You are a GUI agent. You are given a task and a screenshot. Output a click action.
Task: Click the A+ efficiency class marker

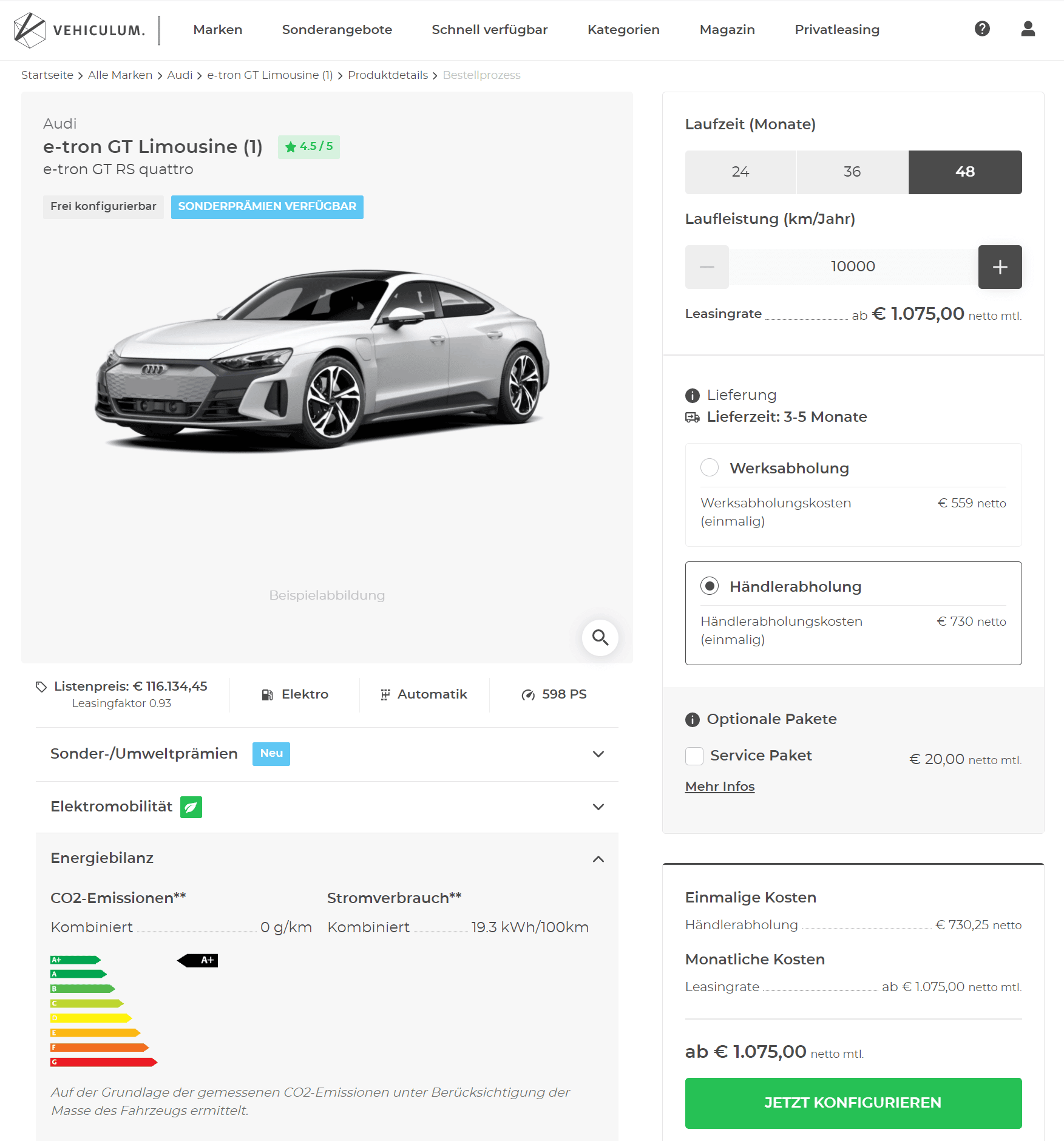197,960
